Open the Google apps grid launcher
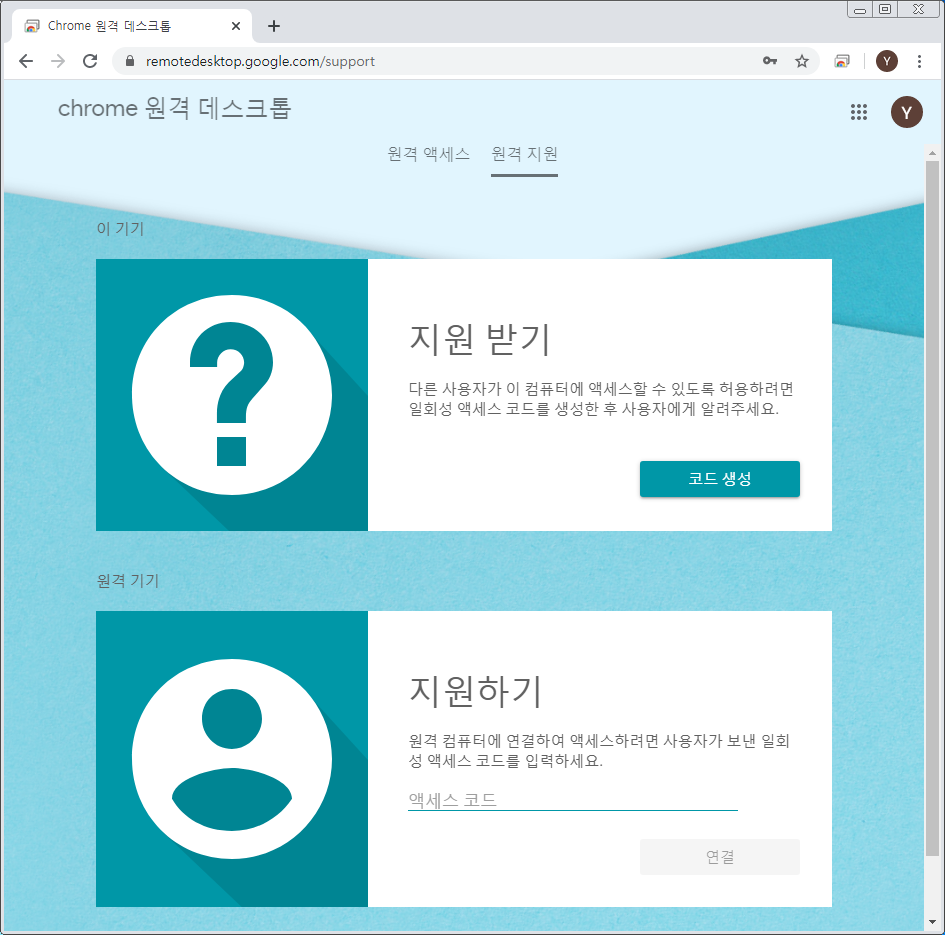Image resolution: width=945 pixels, height=935 pixels. click(859, 112)
